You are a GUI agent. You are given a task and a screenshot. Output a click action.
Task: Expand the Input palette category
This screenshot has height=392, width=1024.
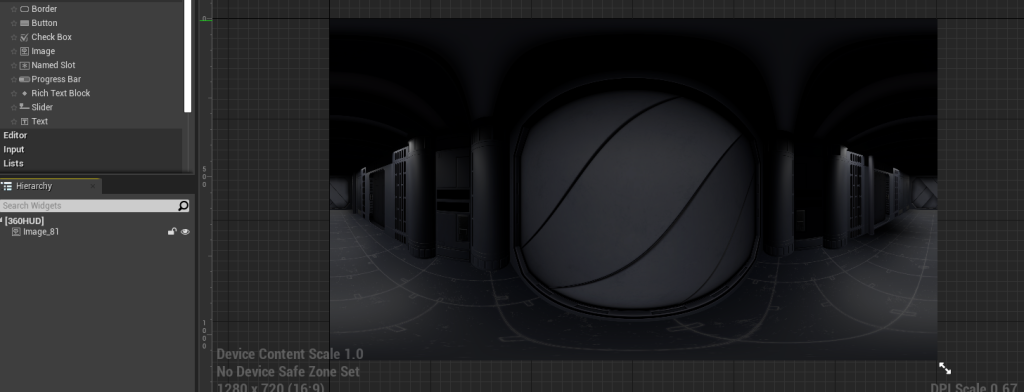click(x=91, y=150)
